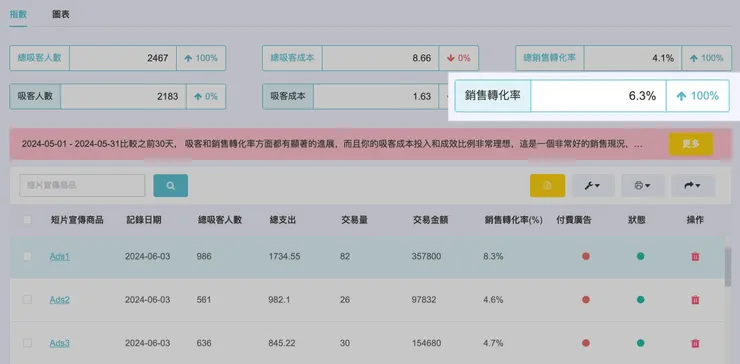The width and height of the screenshot is (740, 364).
Task: Click the search magnifier button
Action: 170,186
